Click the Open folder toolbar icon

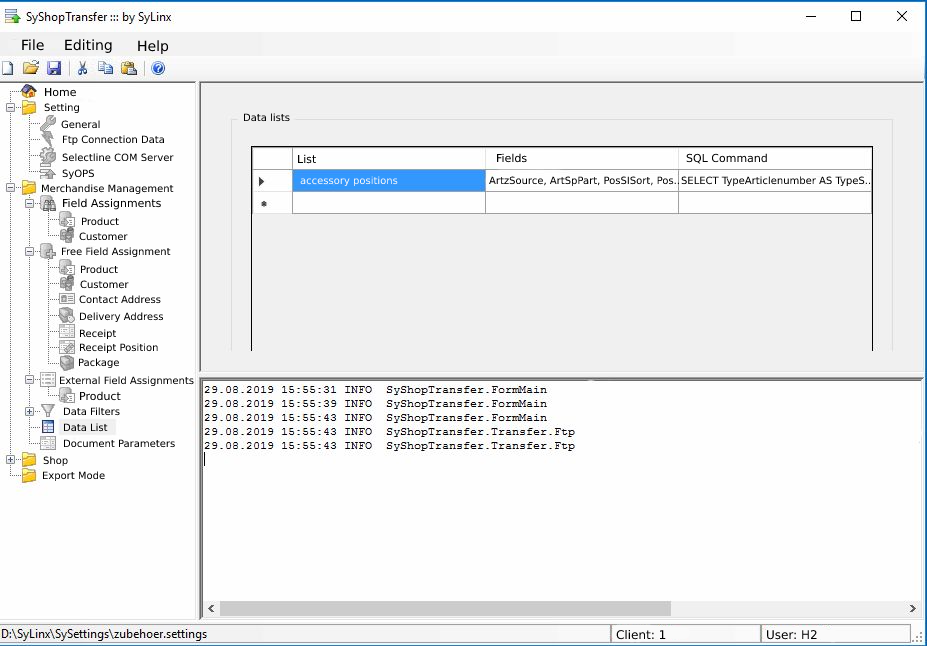(31, 68)
